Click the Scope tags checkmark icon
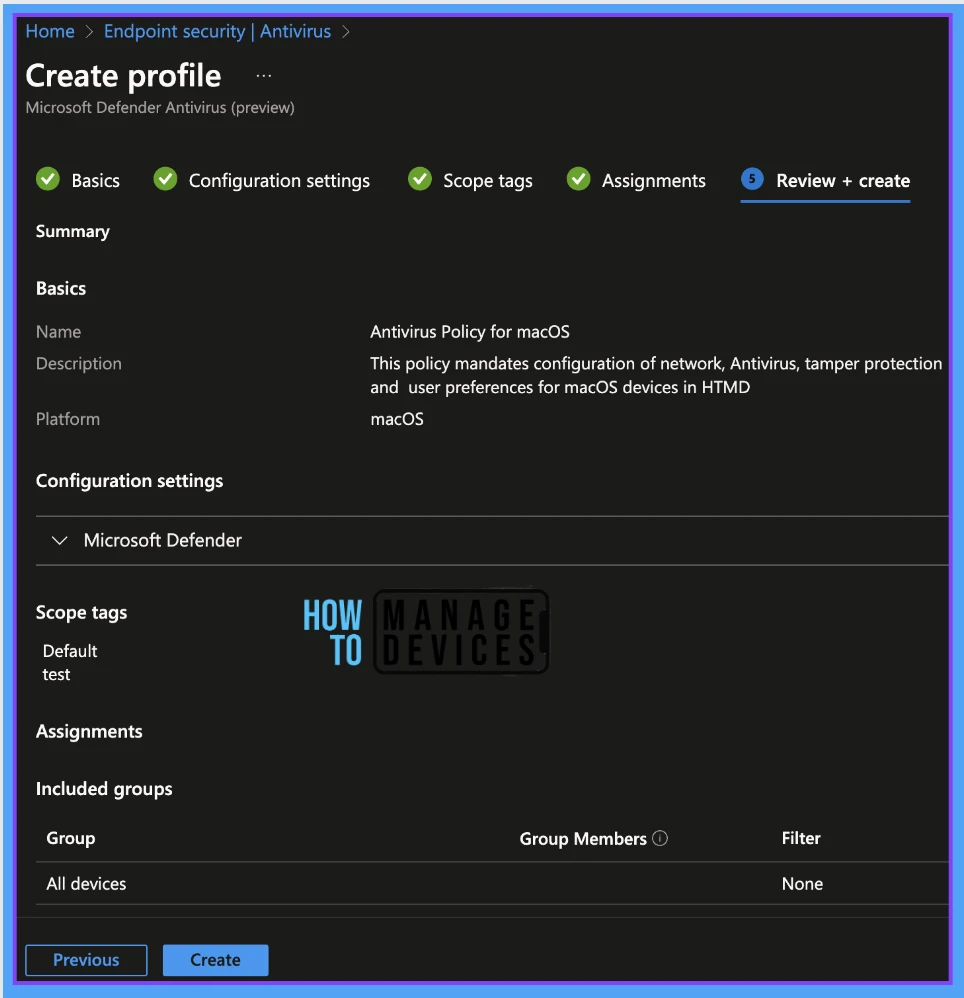Screen dimensions: 964x998 pos(420,179)
